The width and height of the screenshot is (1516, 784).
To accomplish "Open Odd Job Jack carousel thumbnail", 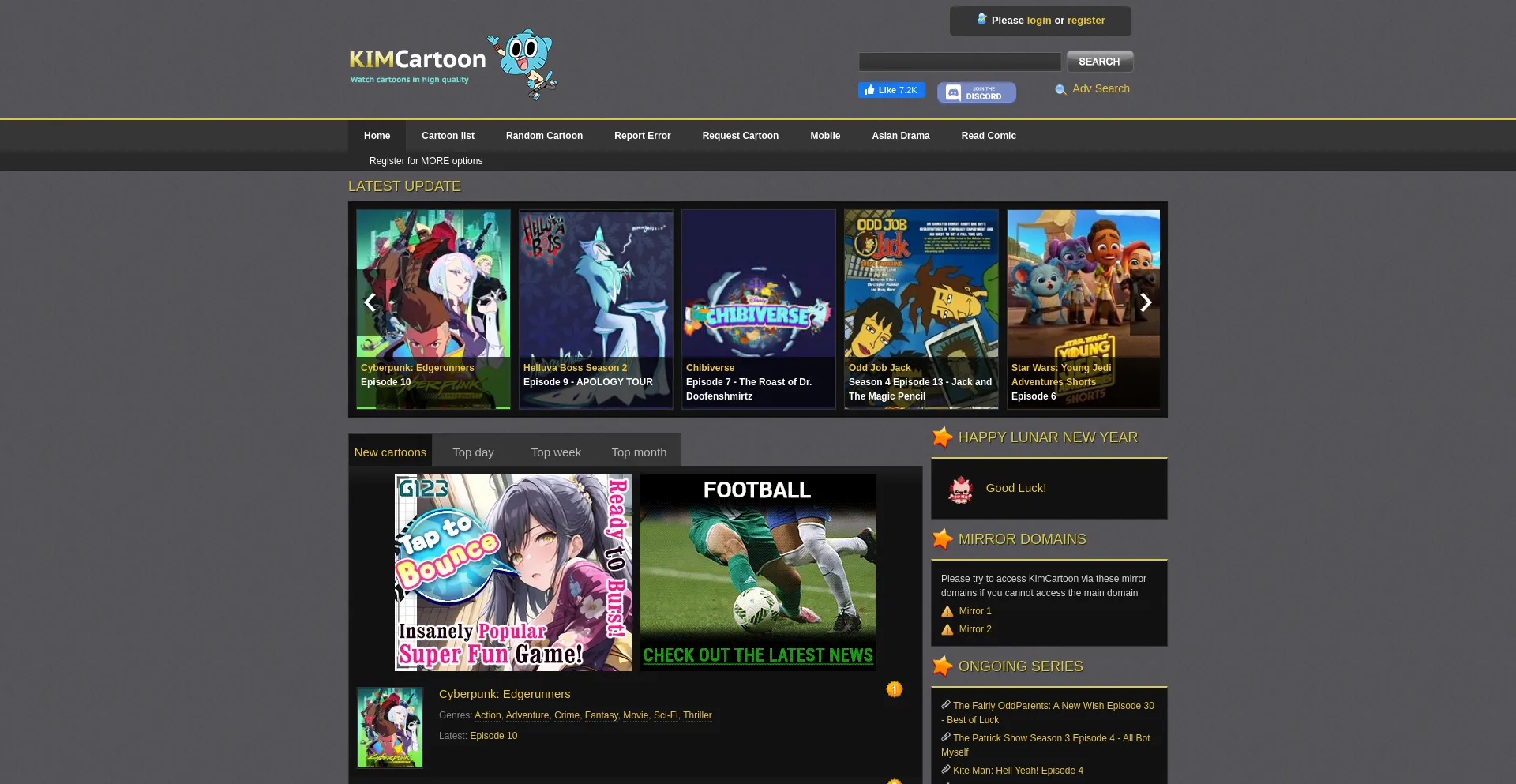I will pyautogui.click(x=921, y=309).
